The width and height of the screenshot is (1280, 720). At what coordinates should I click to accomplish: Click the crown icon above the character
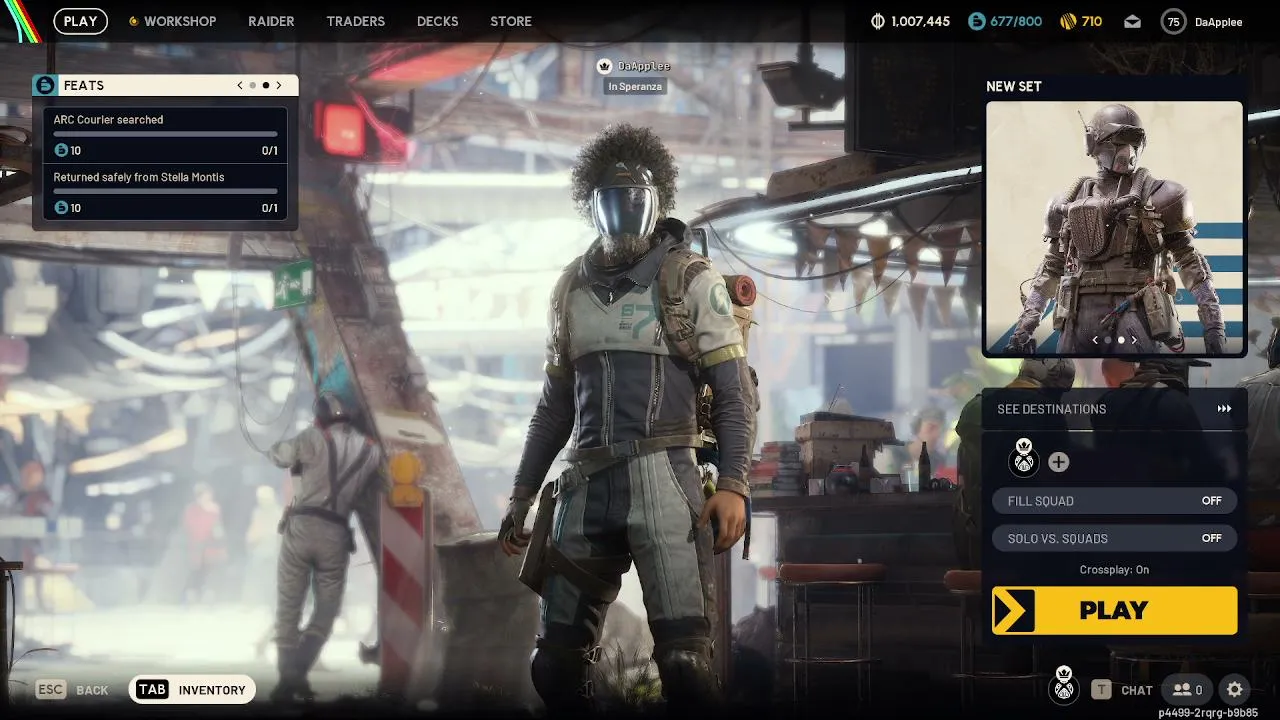[x=604, y=66]
